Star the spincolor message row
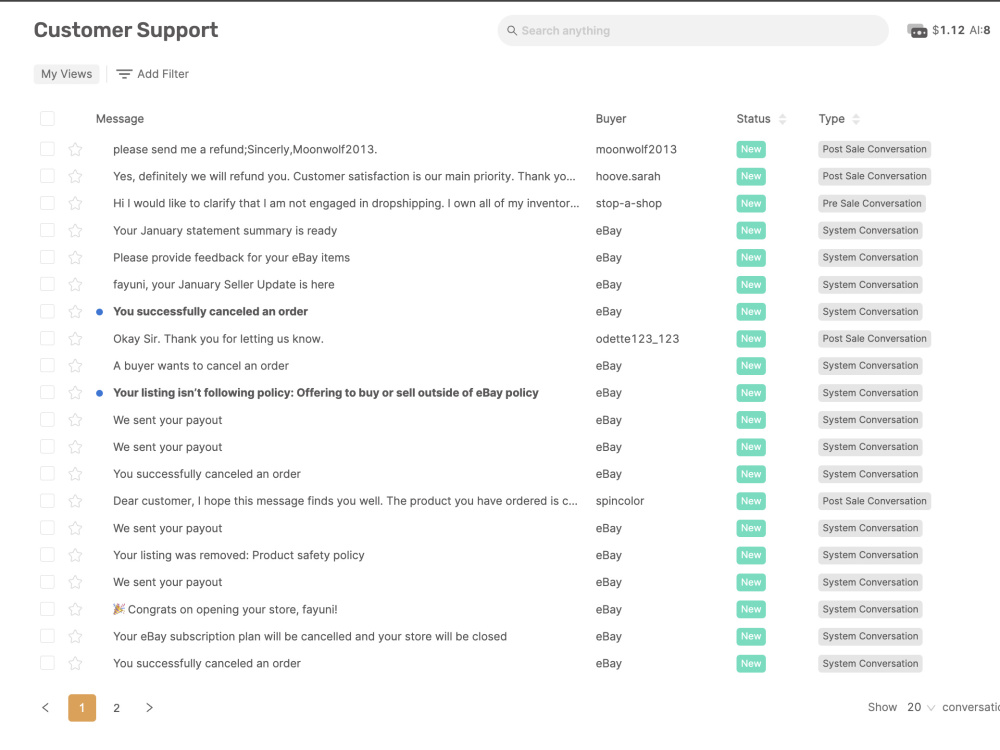This screenshot has width=1000, height=750. click(75, 501)
